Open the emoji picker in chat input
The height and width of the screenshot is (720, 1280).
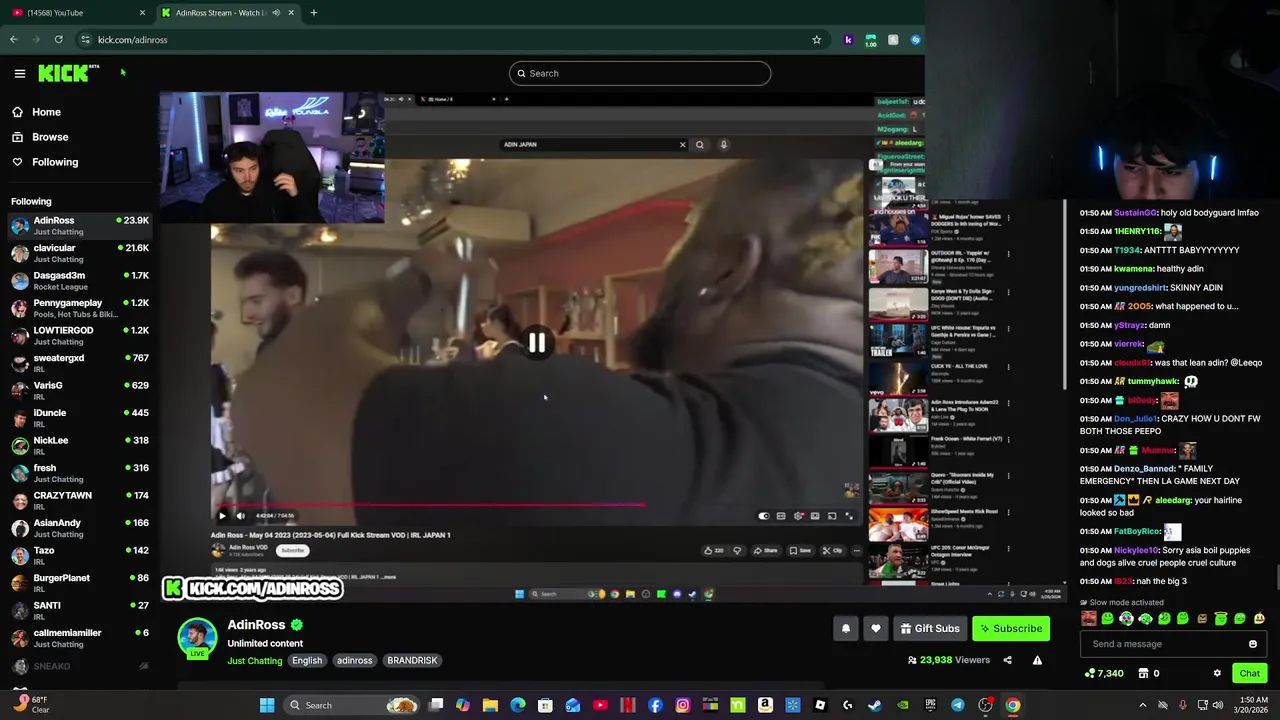(1253, 644)
